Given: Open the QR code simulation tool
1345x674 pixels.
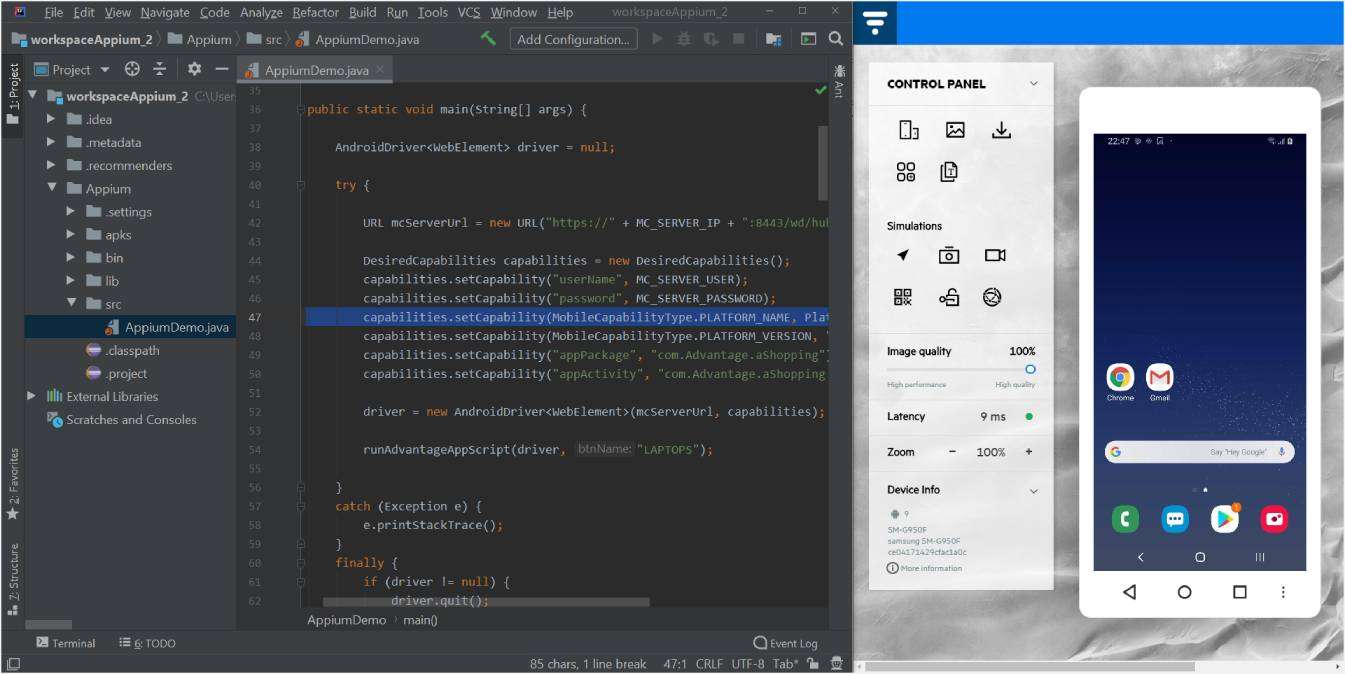Looking at the screenshot, I should pos(904,297).
